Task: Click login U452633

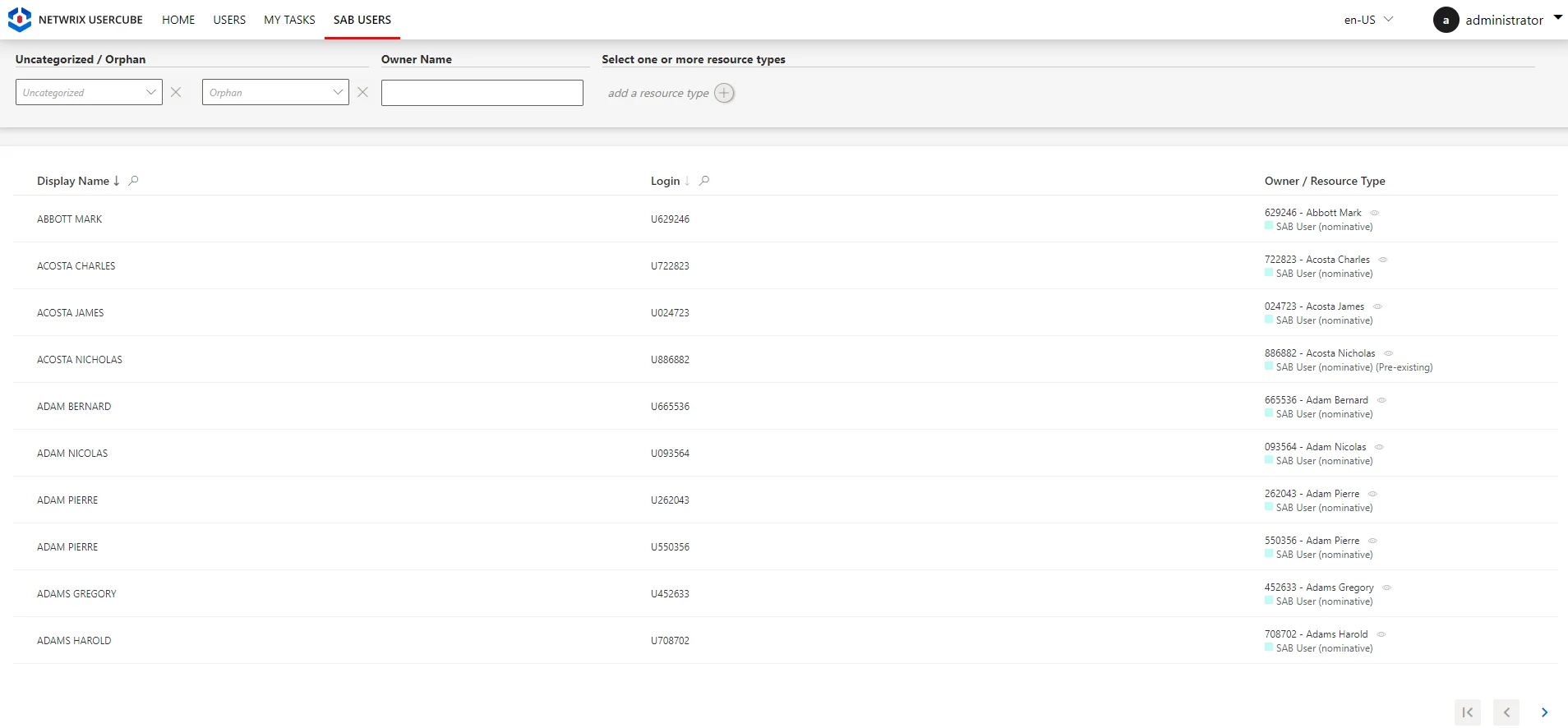Action: point(671,594)
